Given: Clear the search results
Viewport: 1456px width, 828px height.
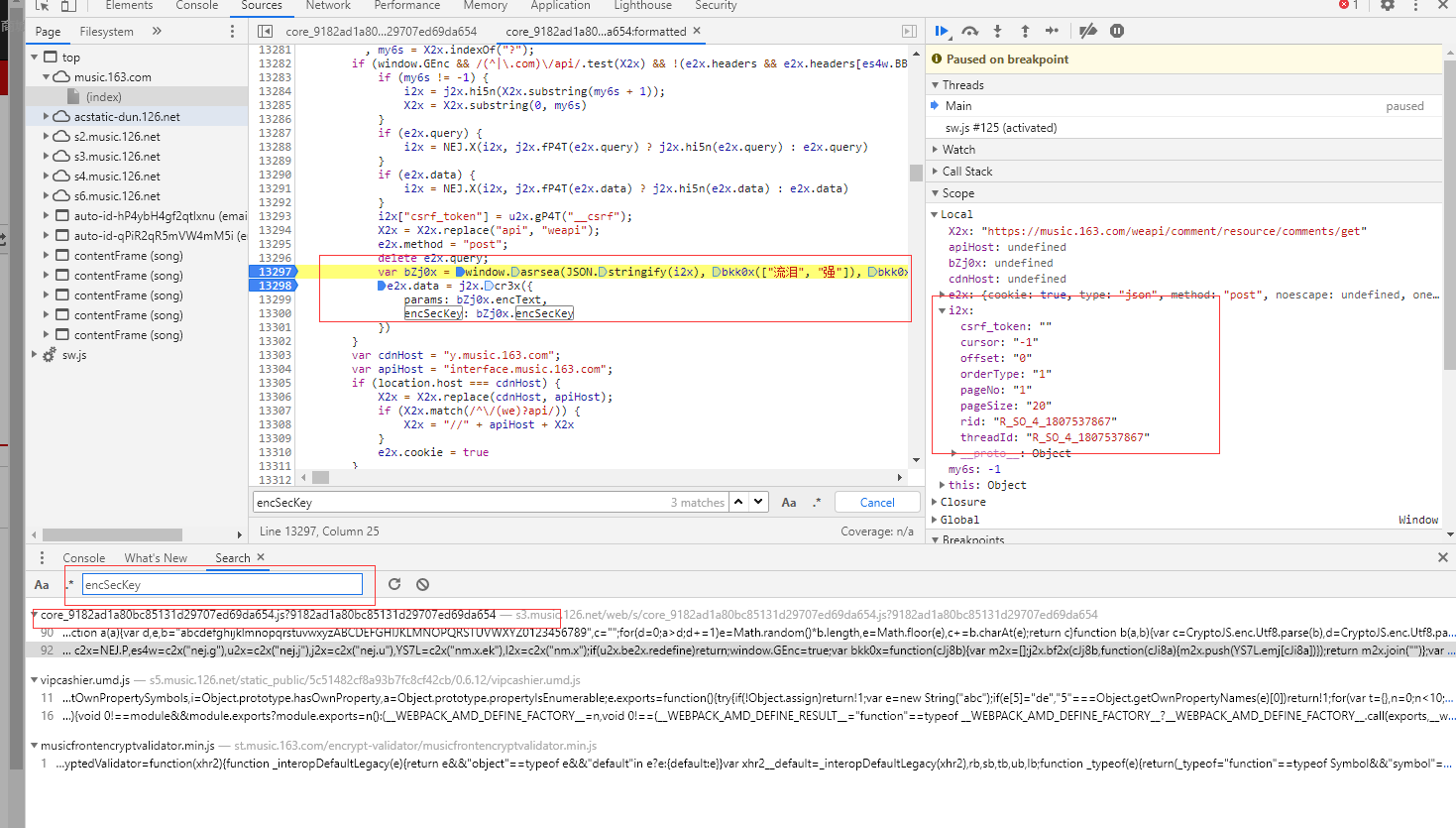Looking at the screenshot, I should pos(423,585).
